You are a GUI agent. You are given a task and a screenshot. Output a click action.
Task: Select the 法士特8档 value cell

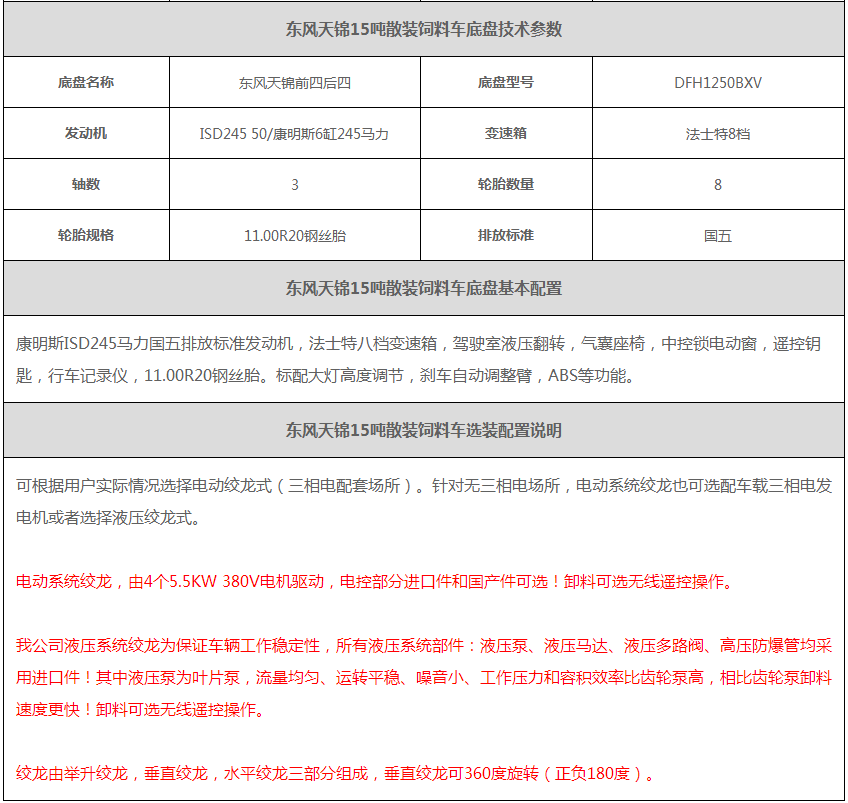[x=717, y=134]
